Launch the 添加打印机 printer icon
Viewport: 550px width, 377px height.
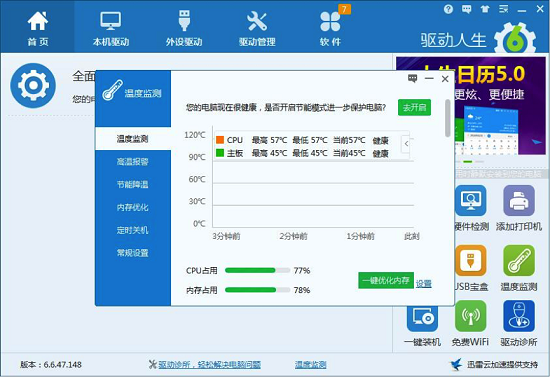tap(518, 201)
